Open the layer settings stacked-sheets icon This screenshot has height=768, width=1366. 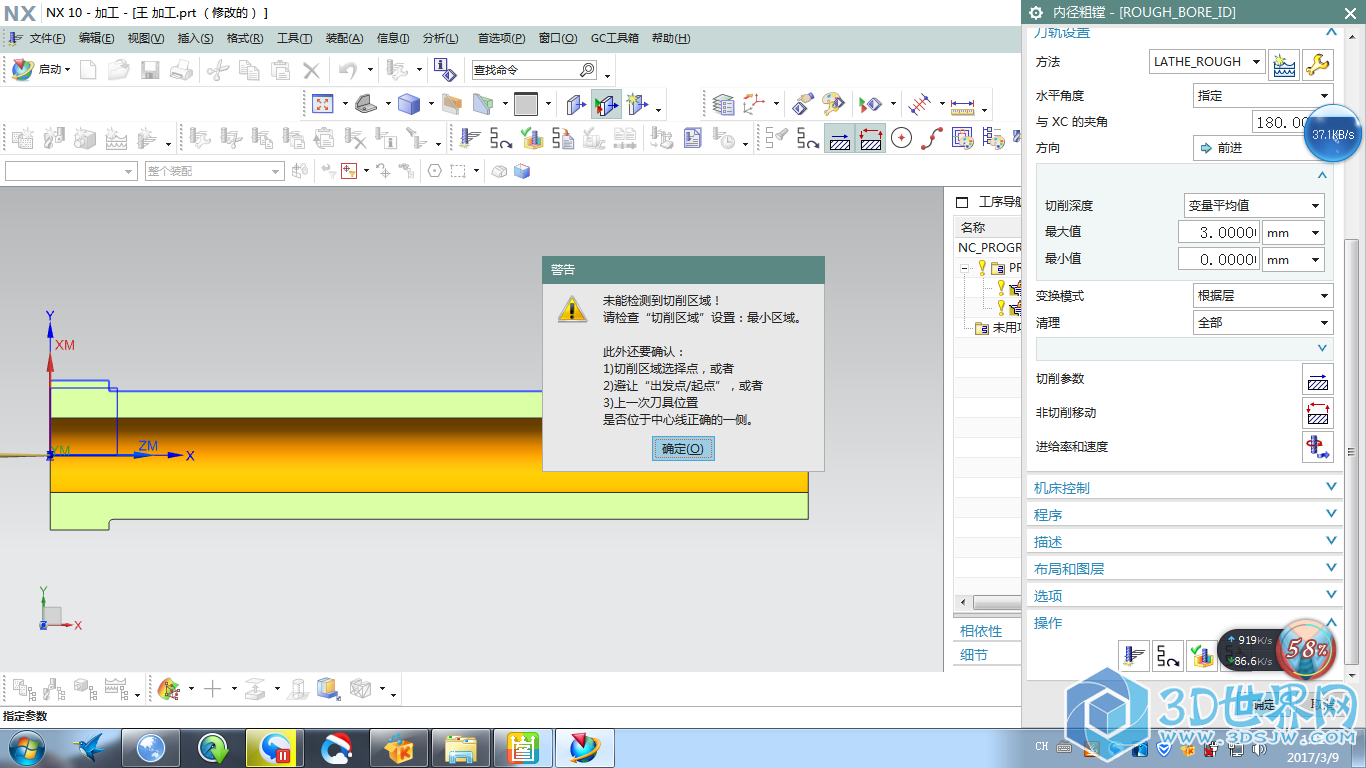(724, 104)
